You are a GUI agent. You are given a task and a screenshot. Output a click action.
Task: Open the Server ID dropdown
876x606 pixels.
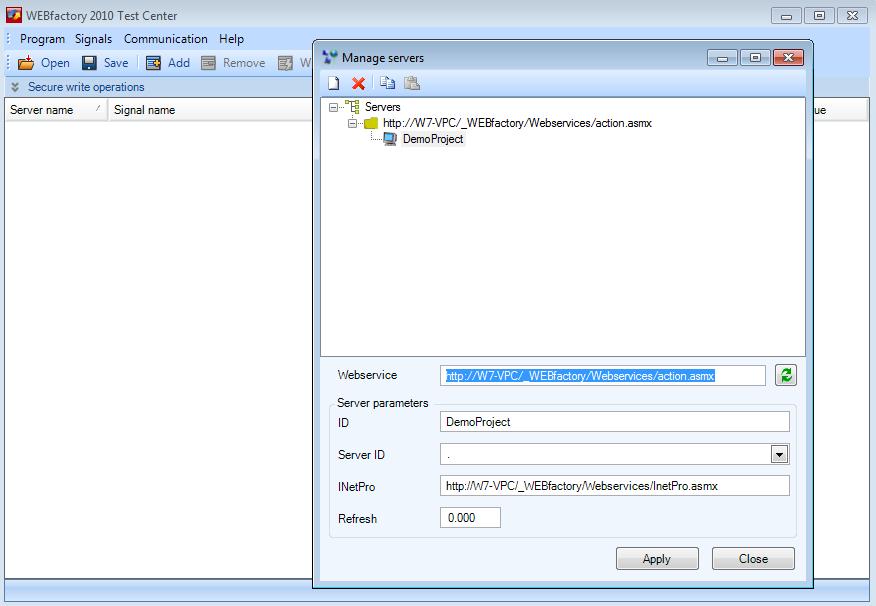780,453
